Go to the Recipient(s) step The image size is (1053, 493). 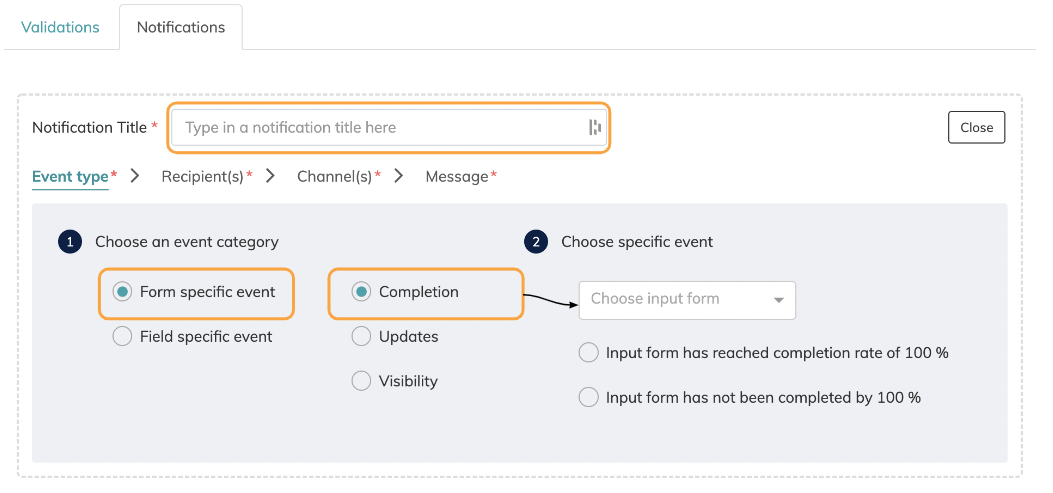coord(202,177)
